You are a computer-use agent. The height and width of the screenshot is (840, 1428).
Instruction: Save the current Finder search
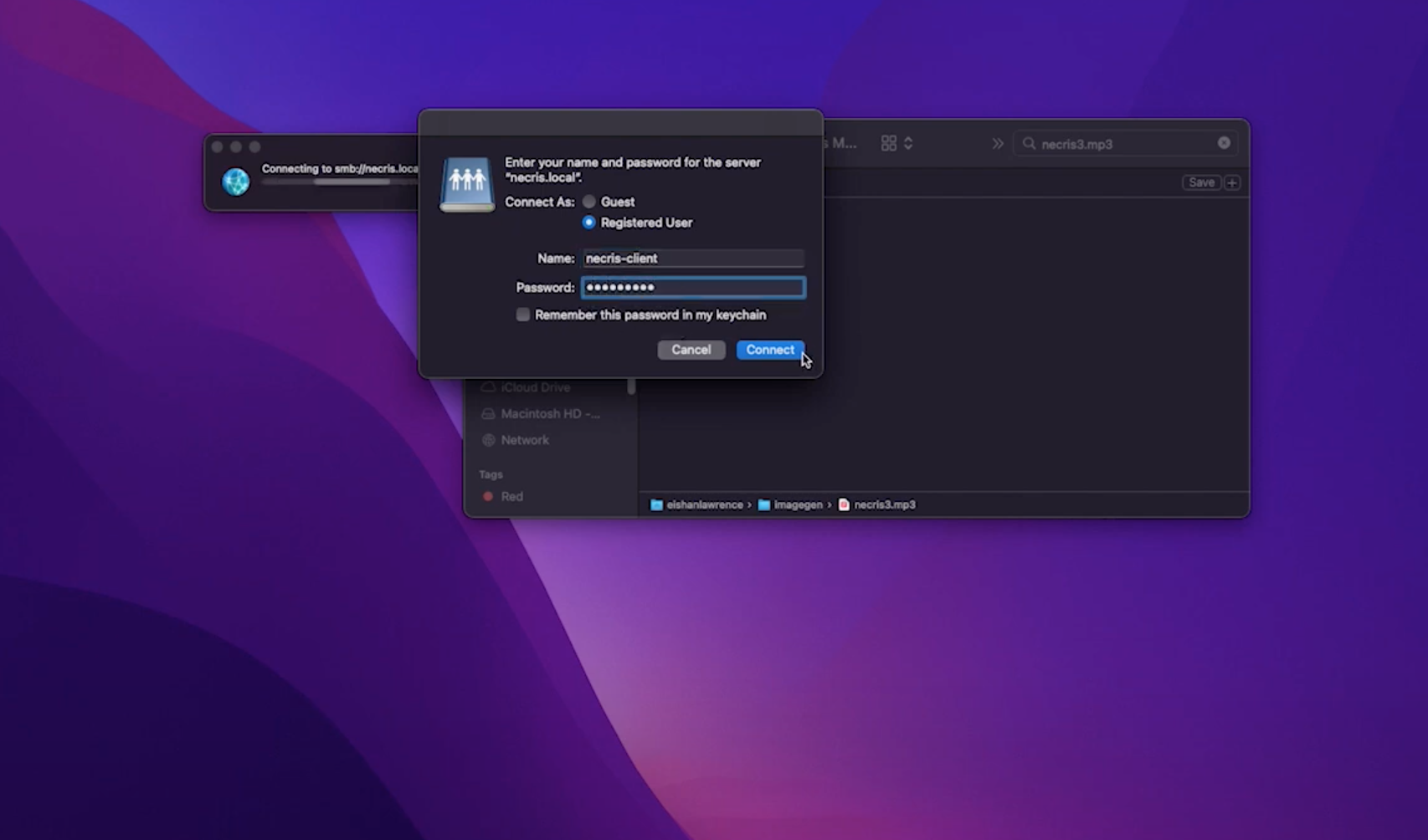click(x=1201, y=182)
